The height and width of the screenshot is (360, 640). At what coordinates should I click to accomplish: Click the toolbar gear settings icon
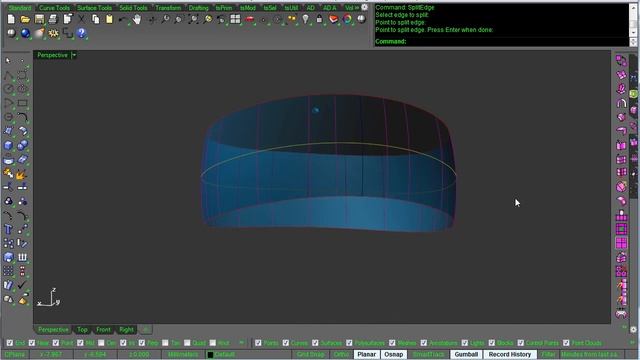[364, 7]
